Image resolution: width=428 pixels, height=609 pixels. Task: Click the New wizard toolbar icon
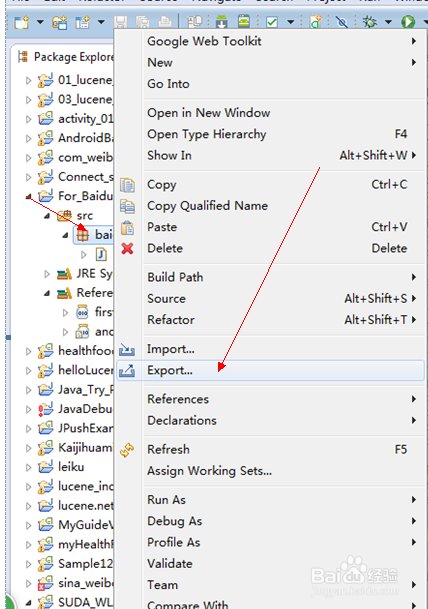coord(22,22)
